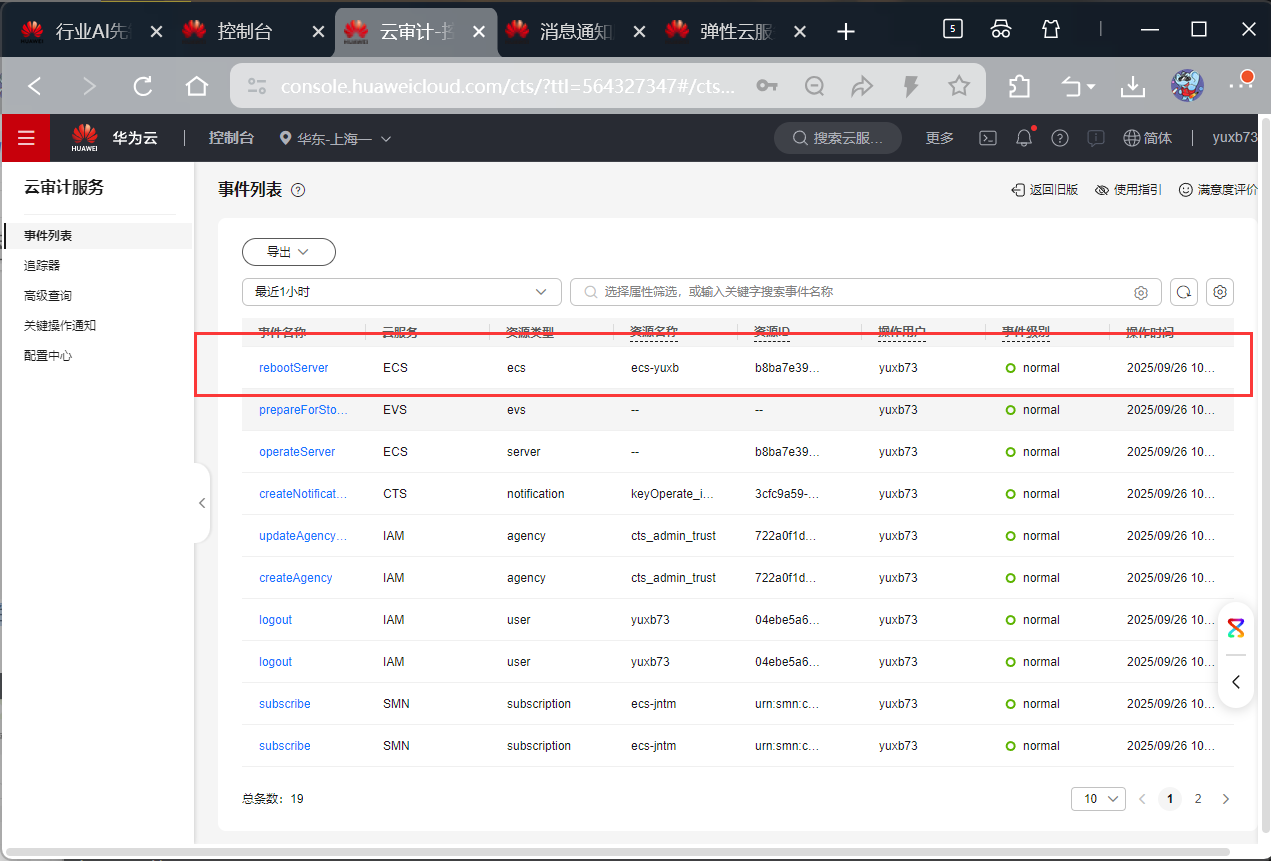Click the globe language icon 简体
This screenshot has height=861, width=1271.
point(1147,138)
